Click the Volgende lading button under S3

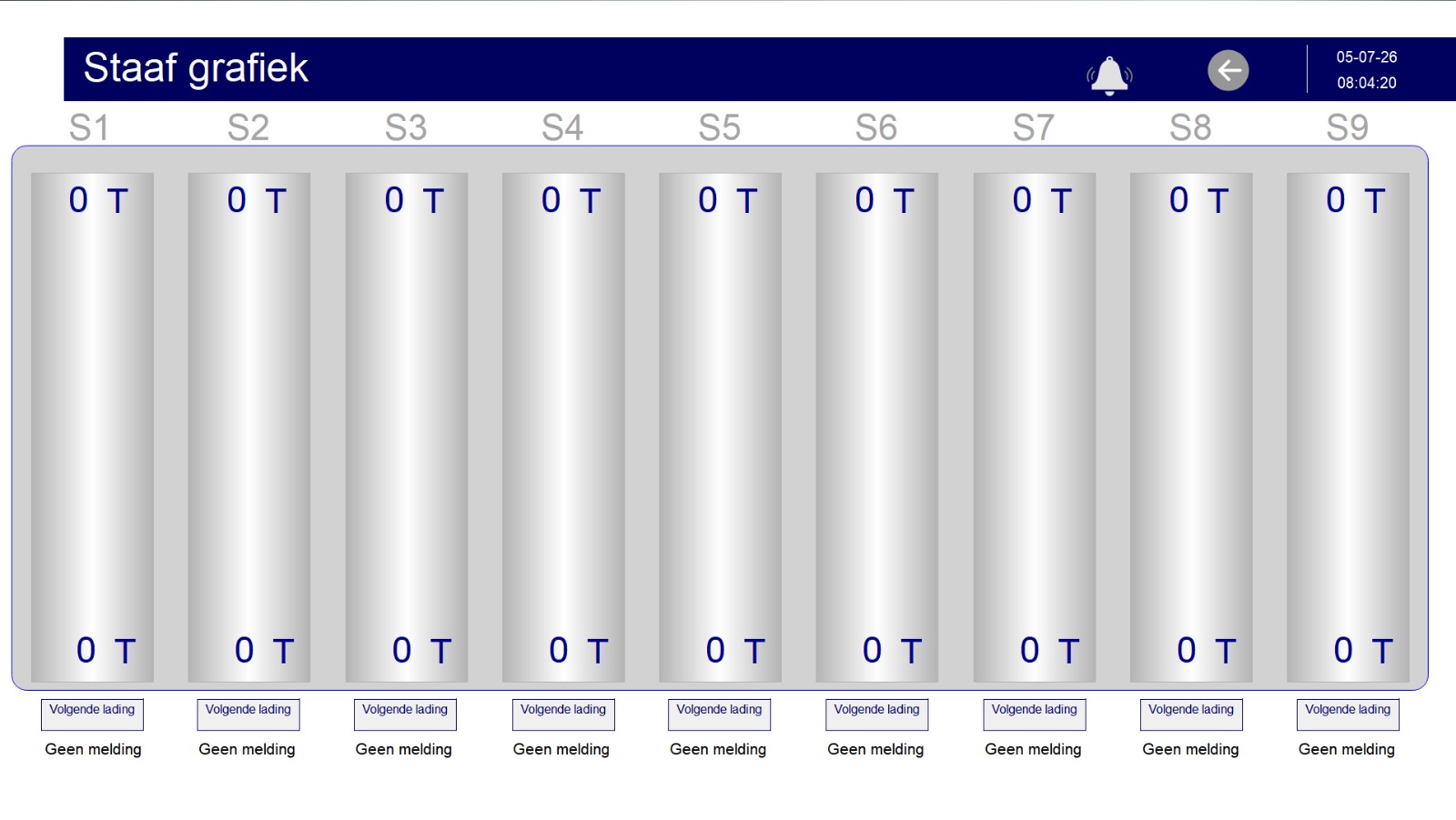tap(405, 714)
